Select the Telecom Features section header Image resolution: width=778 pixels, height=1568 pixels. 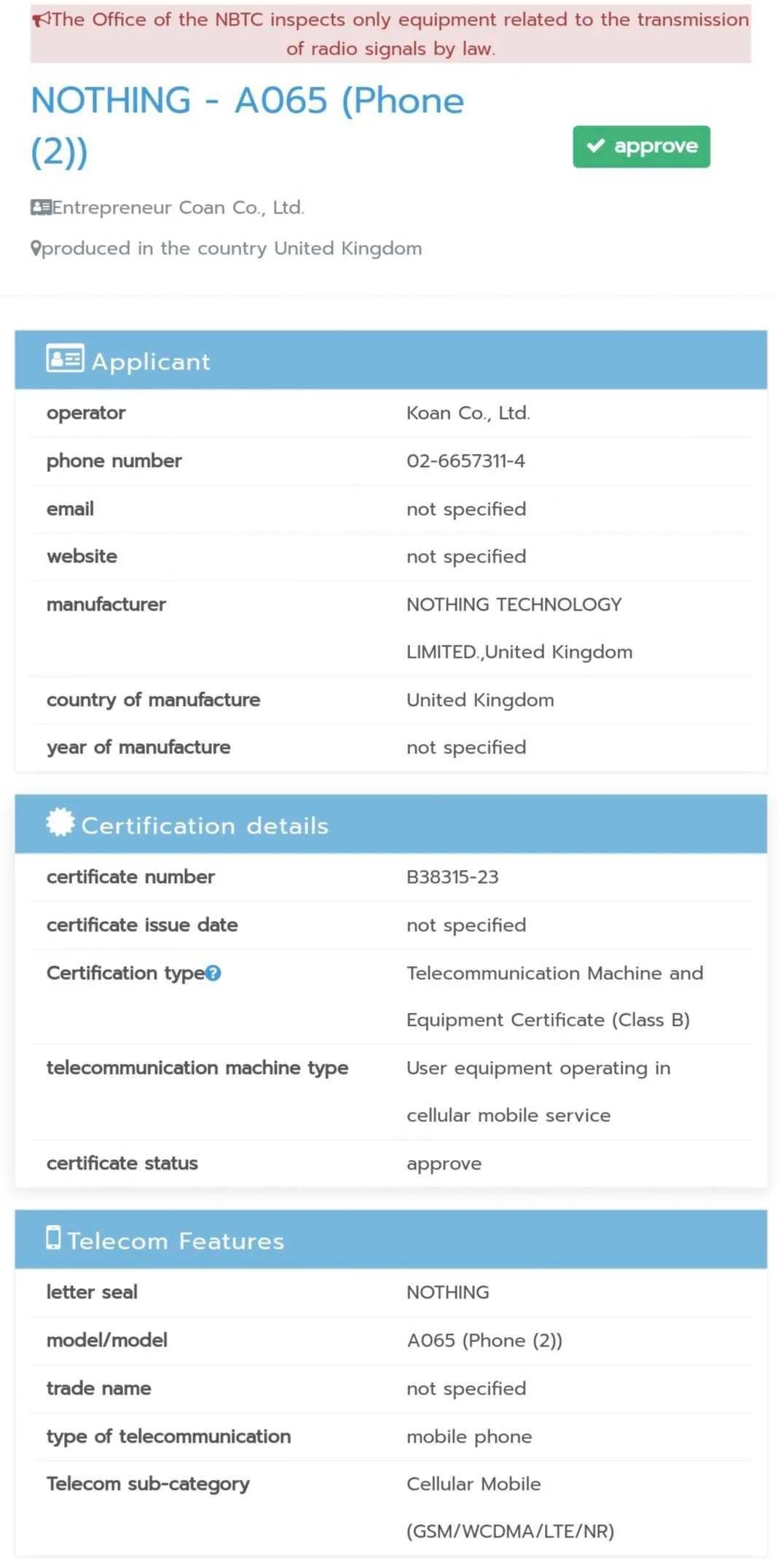(x=390, y=1240)
